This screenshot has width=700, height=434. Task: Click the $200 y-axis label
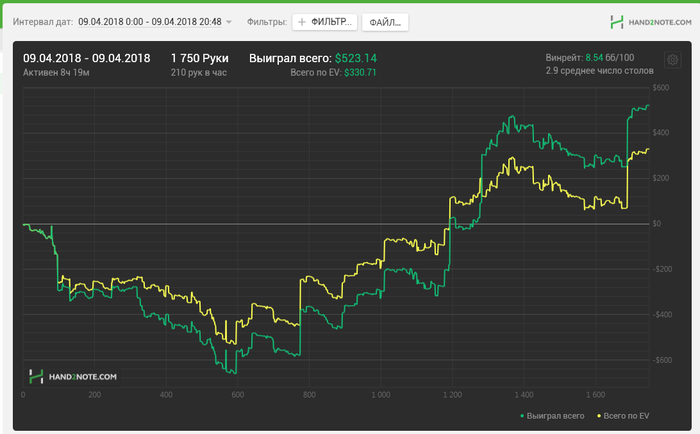pos(661,178)
